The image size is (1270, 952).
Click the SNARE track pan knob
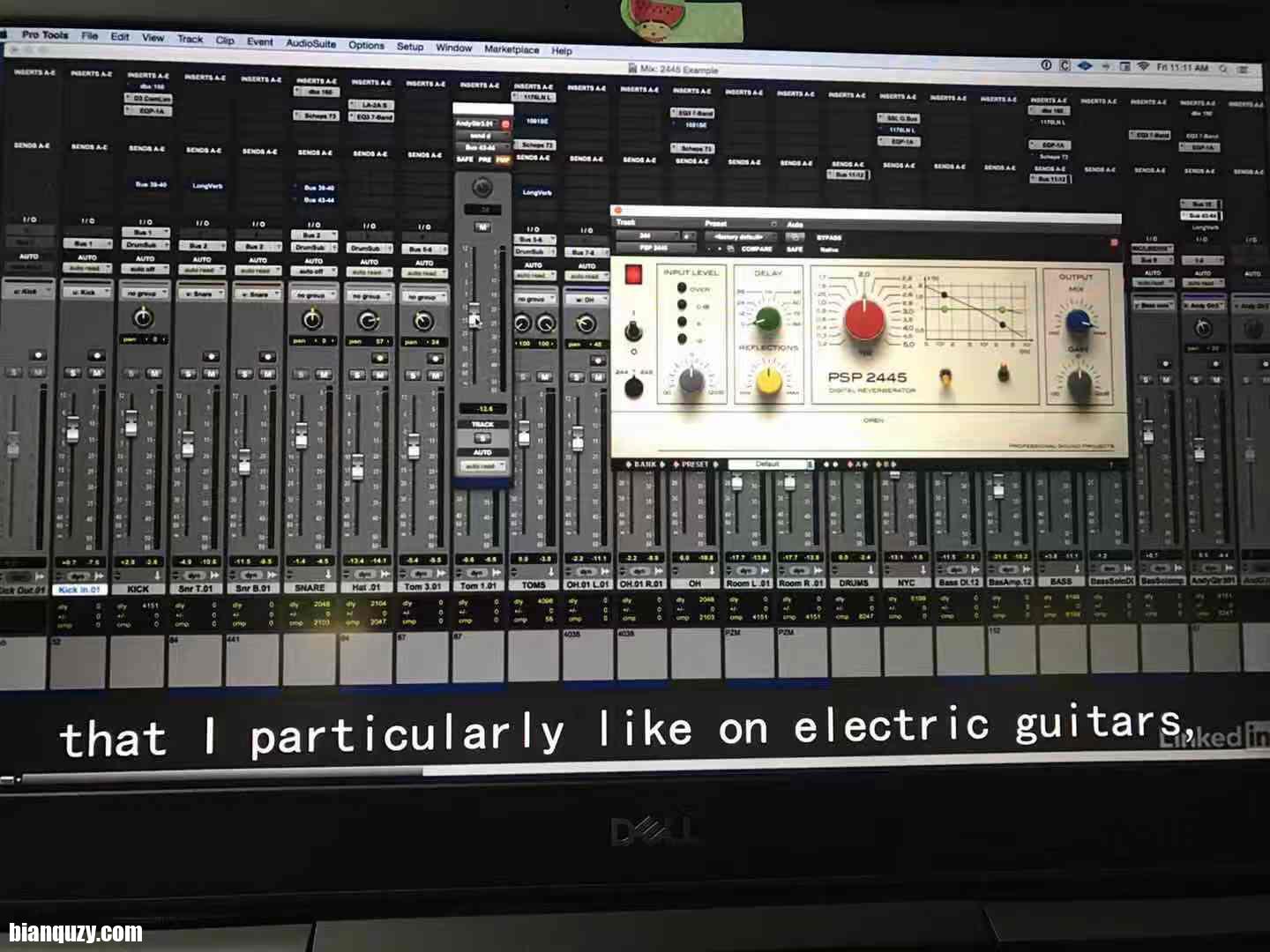(x=311, y=318)
